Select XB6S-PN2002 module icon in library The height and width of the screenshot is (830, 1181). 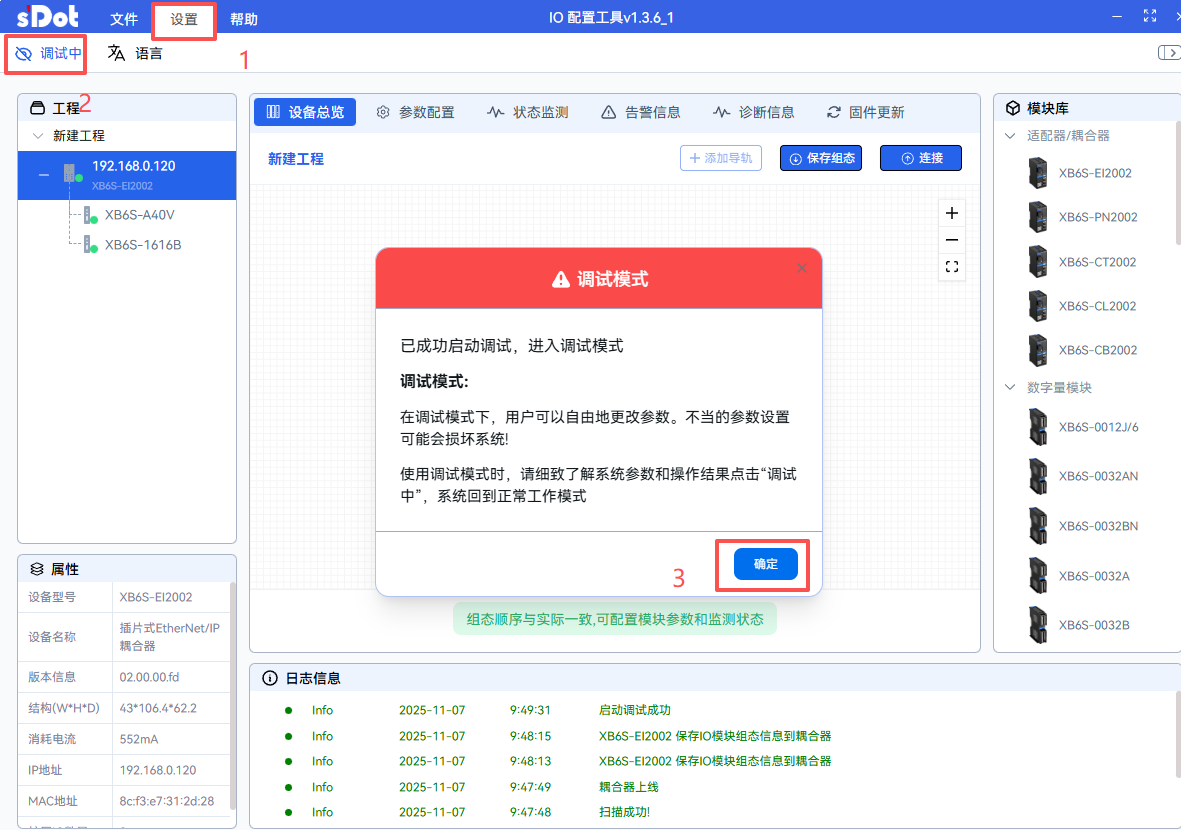(1037, 217)
